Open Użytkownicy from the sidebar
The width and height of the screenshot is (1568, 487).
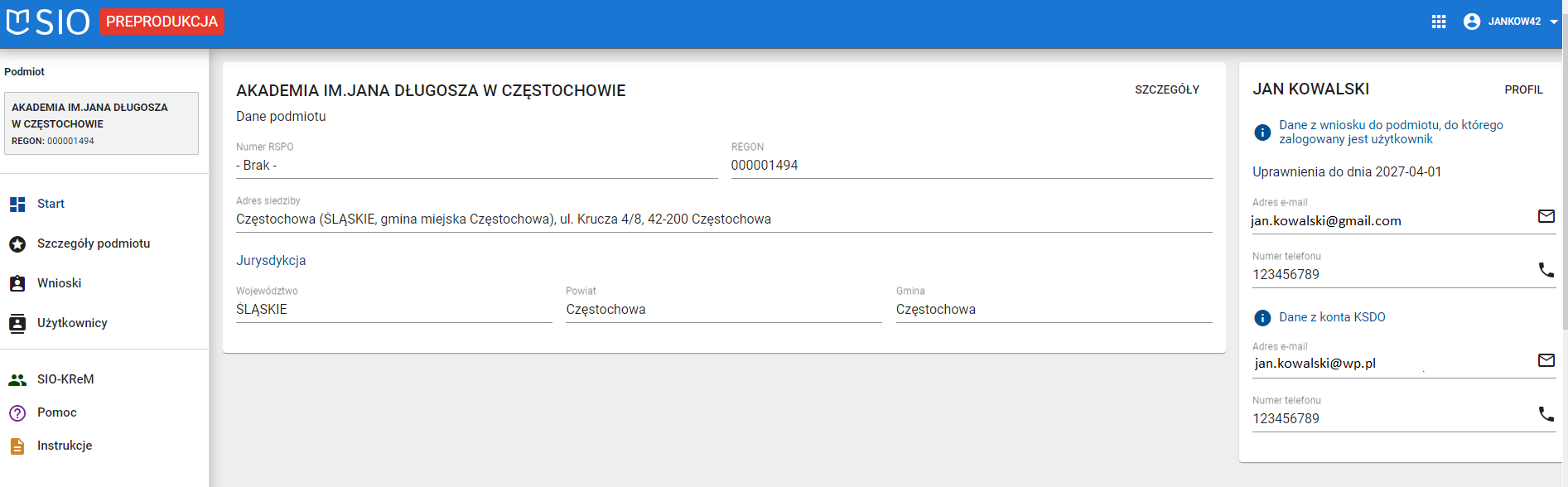click(72, 323)
